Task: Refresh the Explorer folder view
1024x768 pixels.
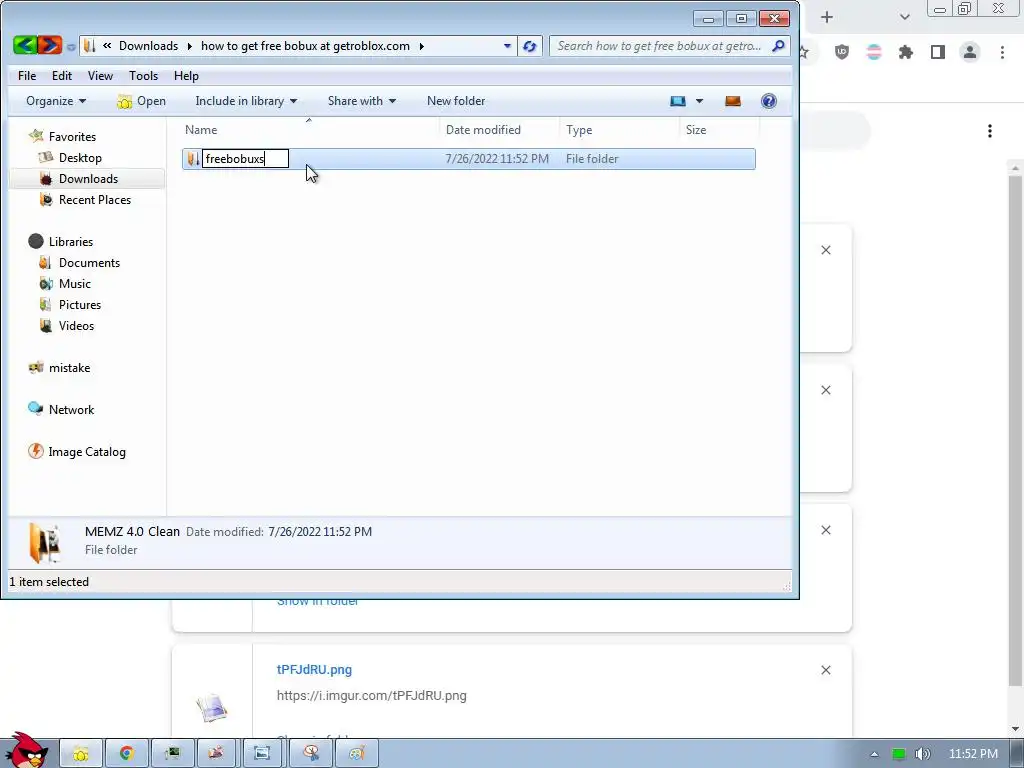Action: point(530,46)
